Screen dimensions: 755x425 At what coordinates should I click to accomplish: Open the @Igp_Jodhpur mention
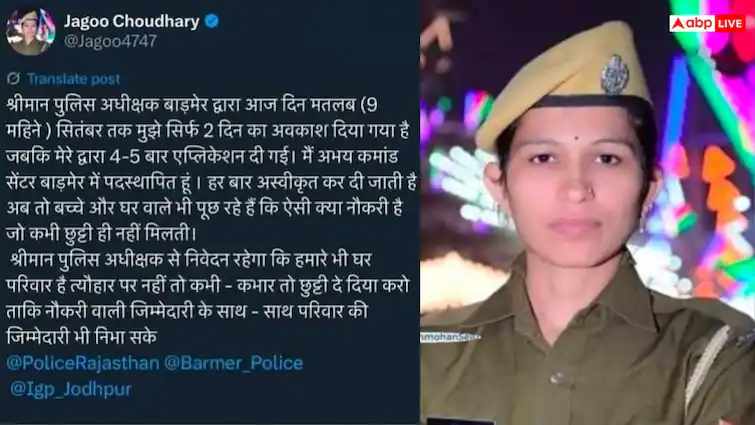[70, 389]
